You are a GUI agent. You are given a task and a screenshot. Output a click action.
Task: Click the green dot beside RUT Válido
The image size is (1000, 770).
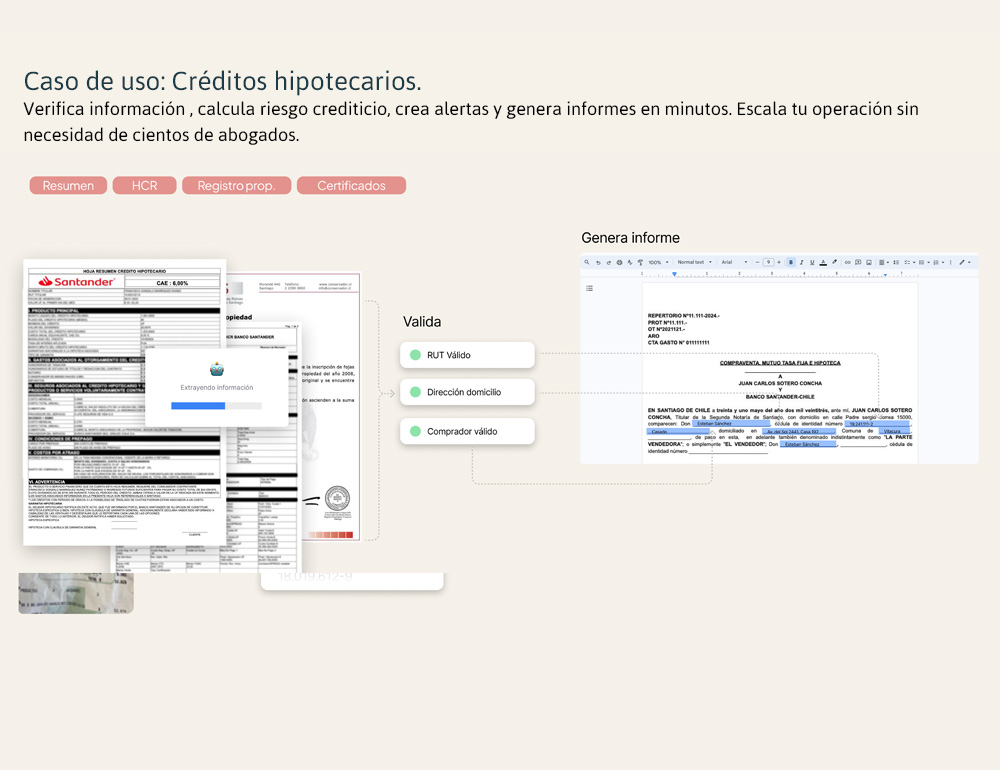click(x=414, y=355)
